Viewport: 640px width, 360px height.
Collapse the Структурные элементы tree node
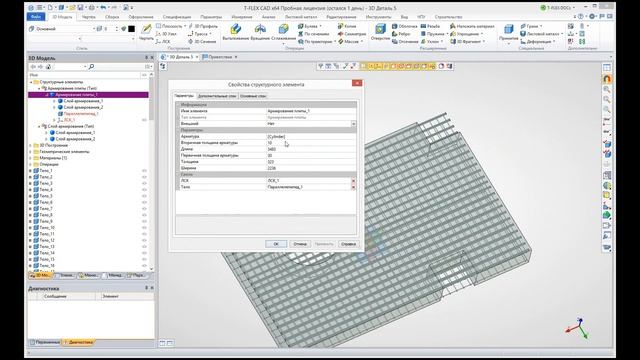coord(31,82)
